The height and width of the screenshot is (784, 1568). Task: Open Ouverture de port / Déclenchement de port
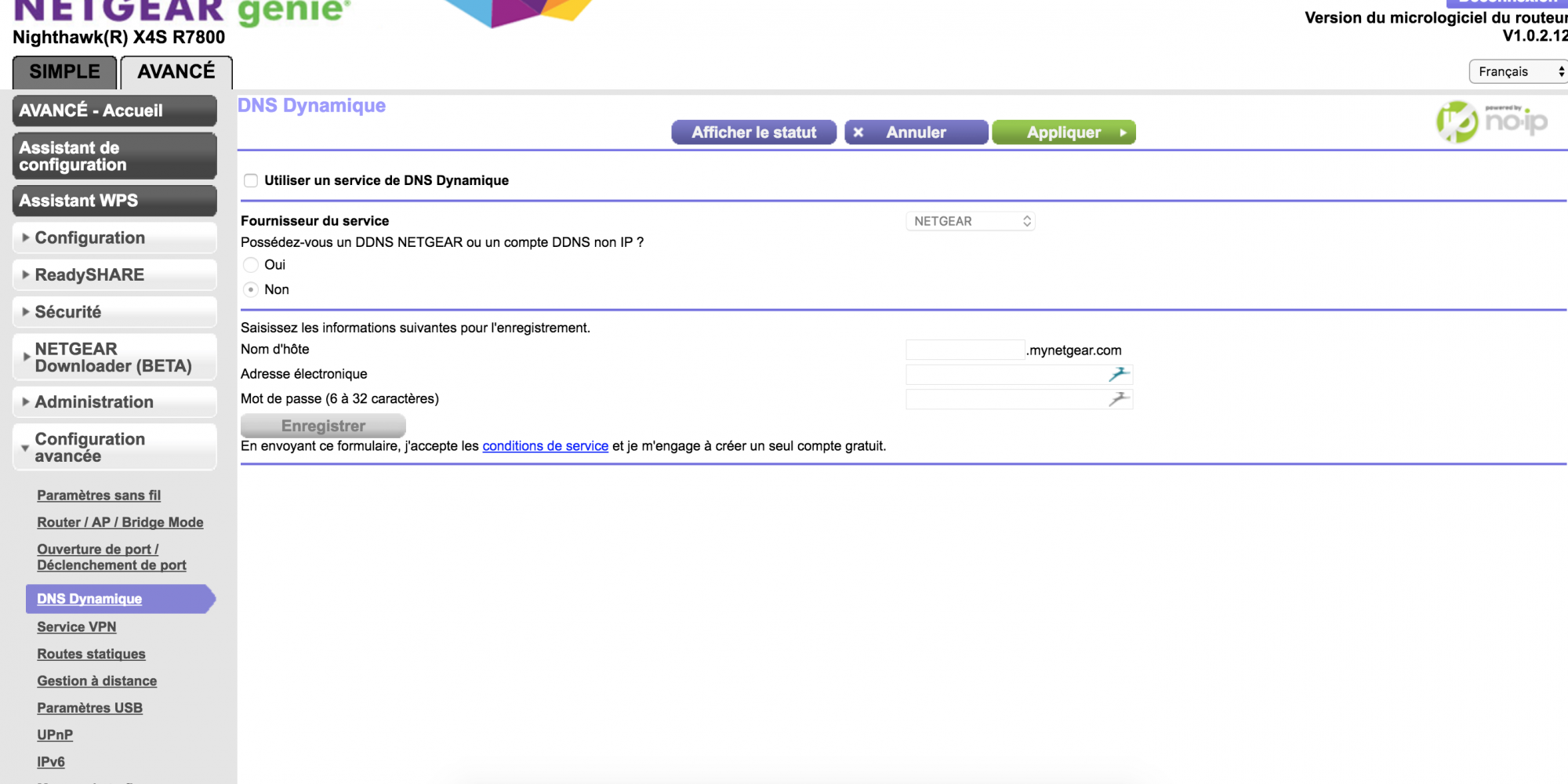(111, 557)
